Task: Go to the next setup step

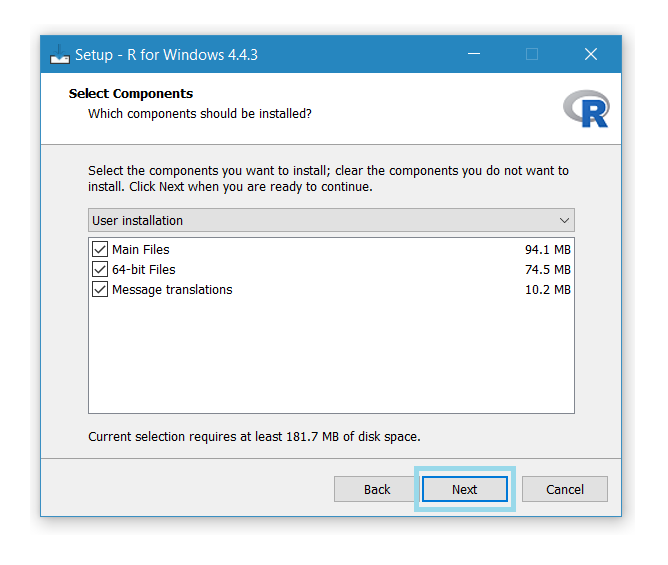Action: pyautogui.click(x=464, y=489)
